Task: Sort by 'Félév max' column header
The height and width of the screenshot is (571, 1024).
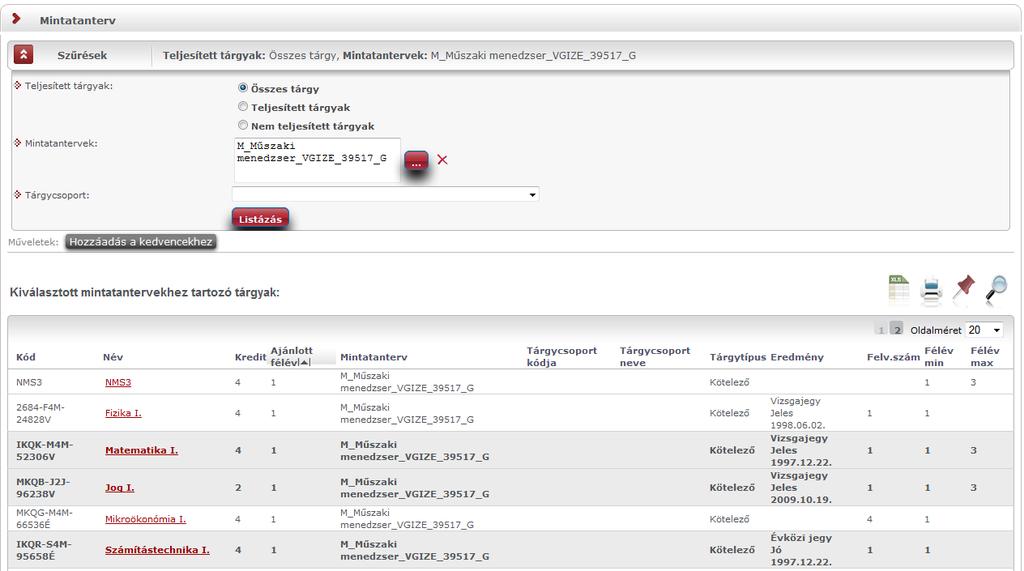Action: click(985, 357)
